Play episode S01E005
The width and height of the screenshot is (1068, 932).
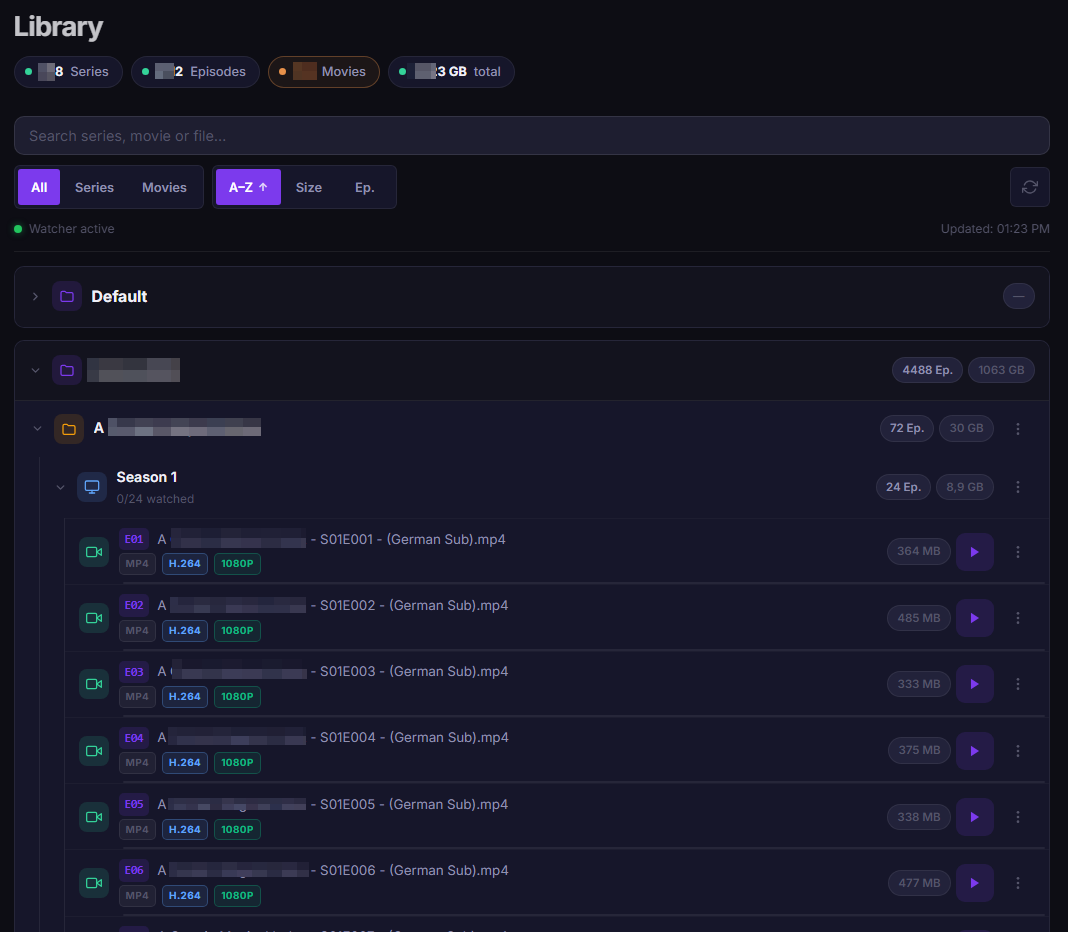point(974,817)
